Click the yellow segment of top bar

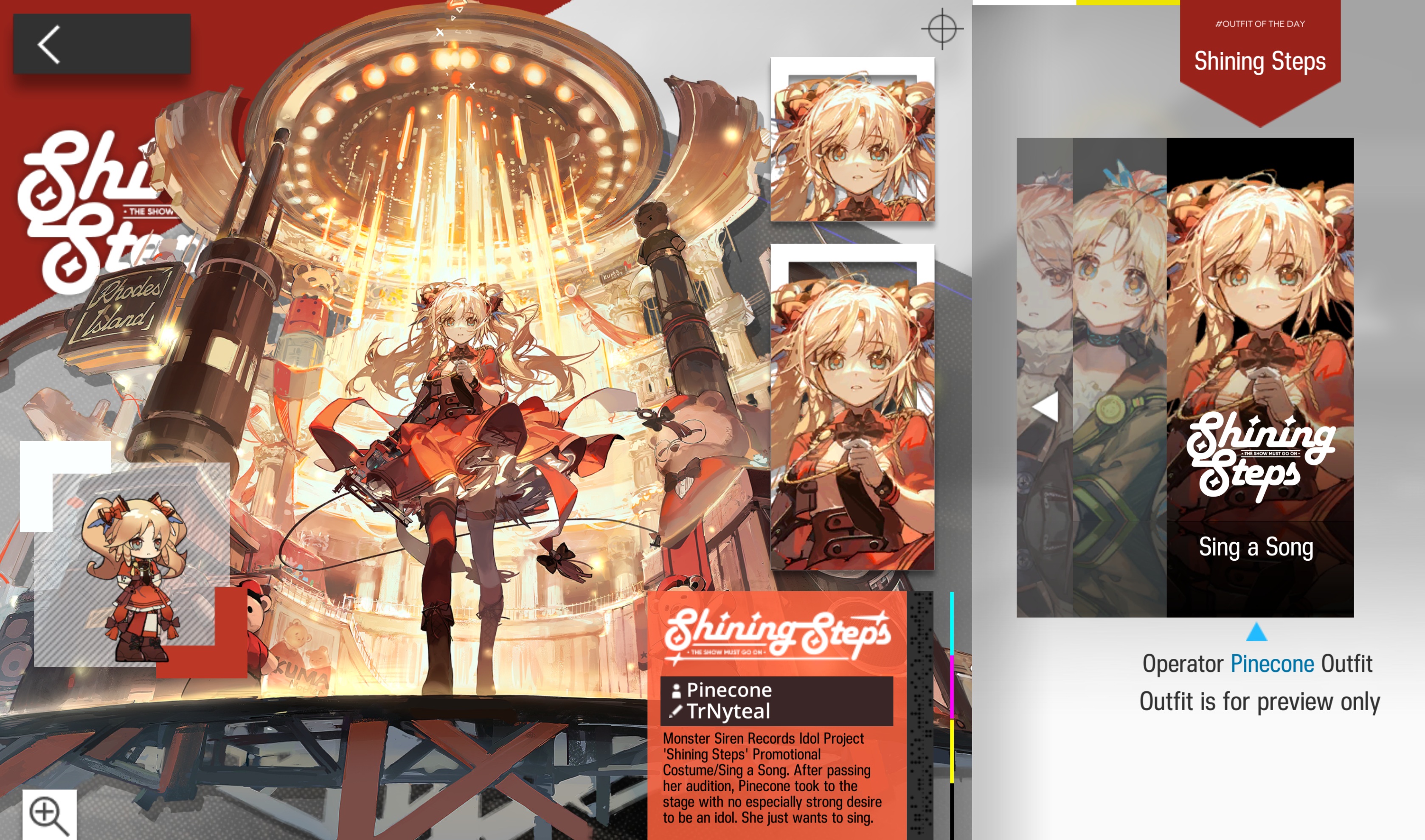coord(1127,2)
